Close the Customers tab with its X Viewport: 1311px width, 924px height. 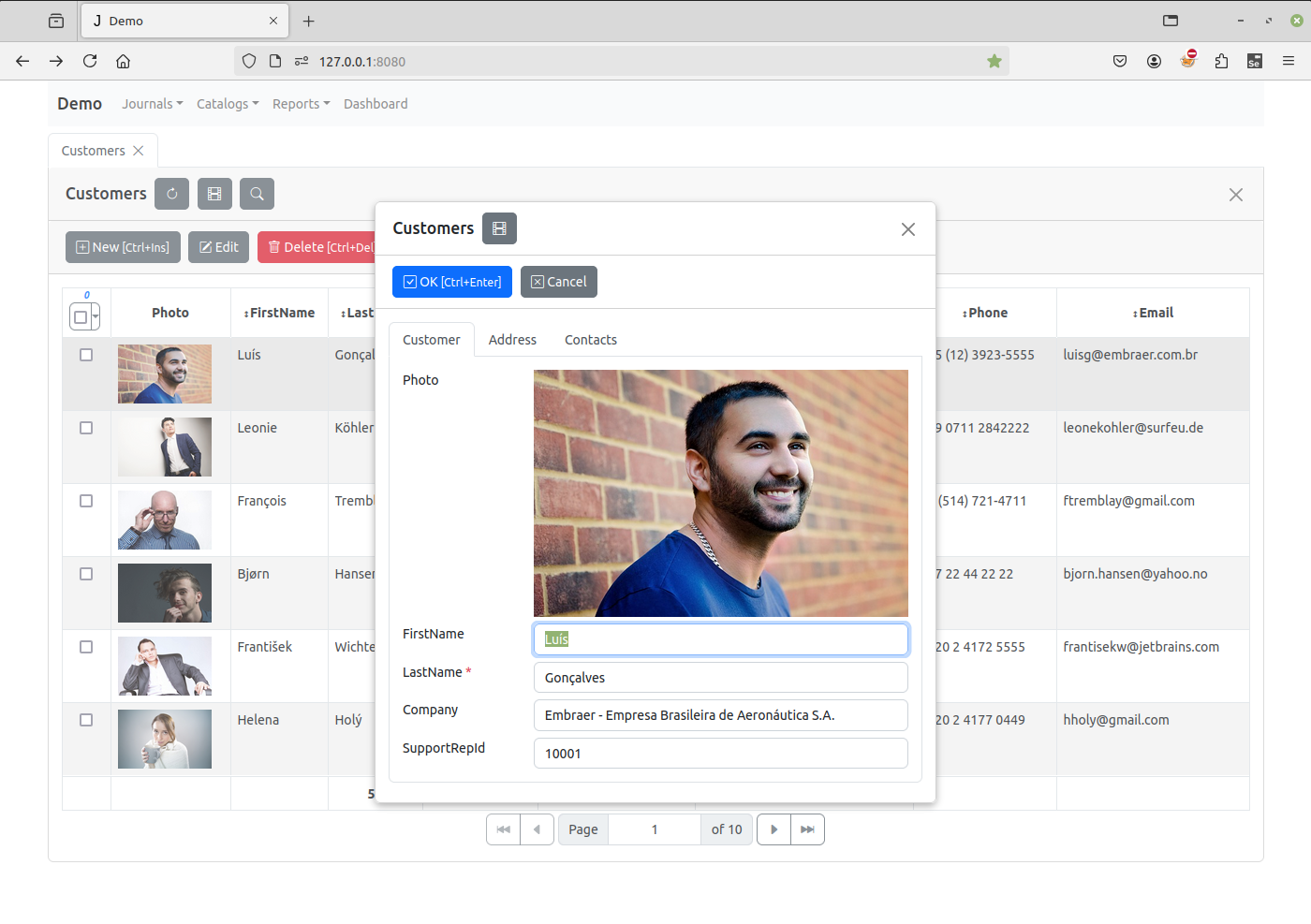pyautogui.click(x=139, y=151)
